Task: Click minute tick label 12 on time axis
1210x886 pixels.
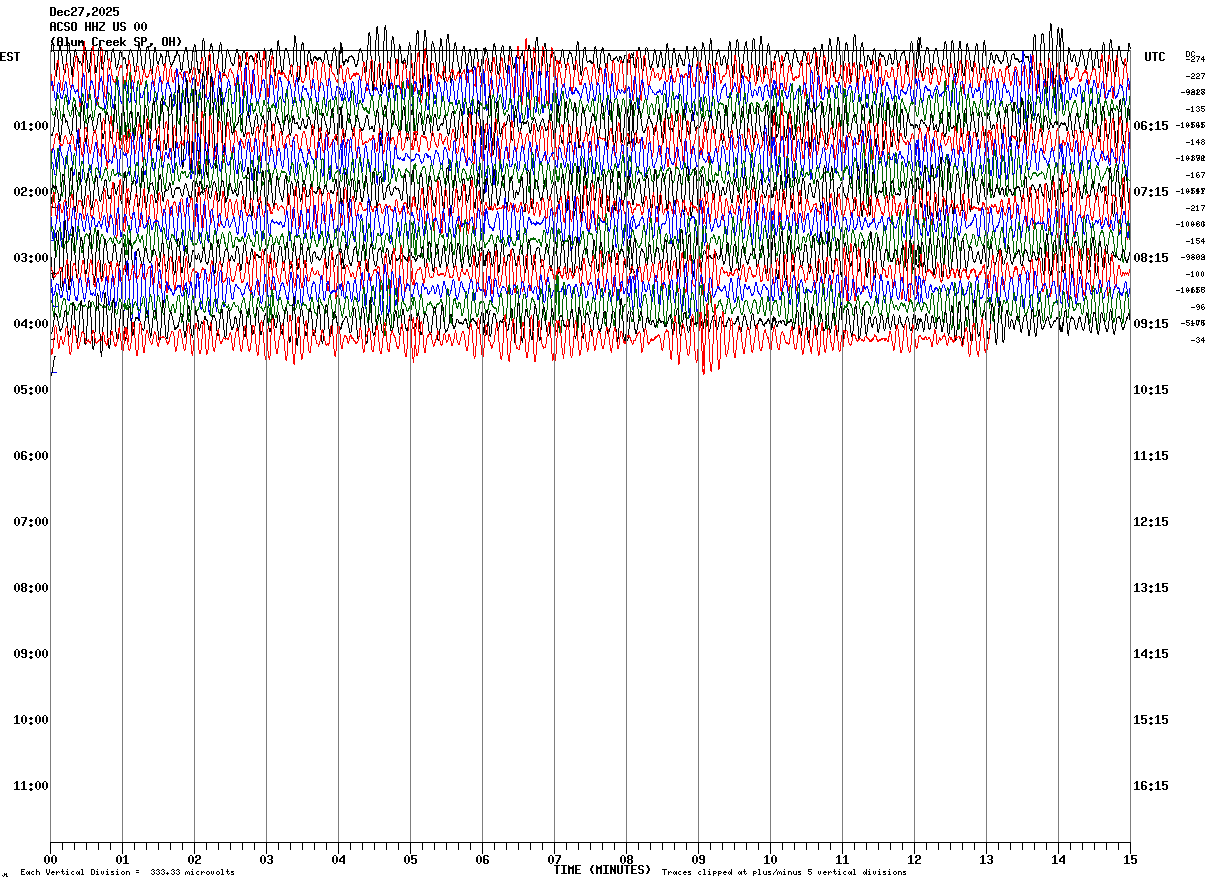Action: [914, 859]
